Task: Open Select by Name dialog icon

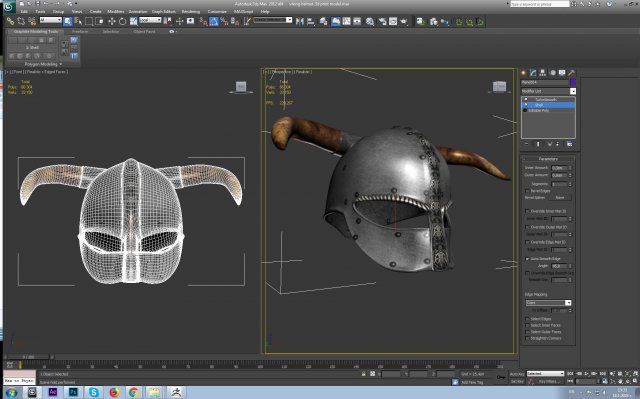Action: 78,21
